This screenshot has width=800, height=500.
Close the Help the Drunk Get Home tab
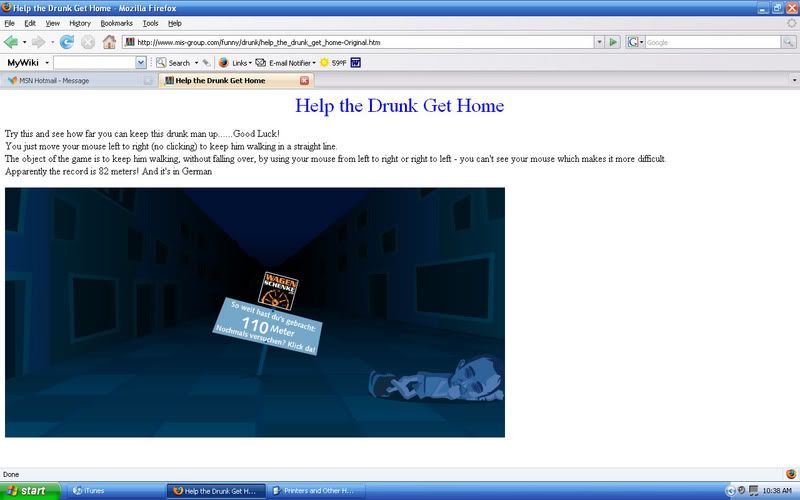(305, 80)
